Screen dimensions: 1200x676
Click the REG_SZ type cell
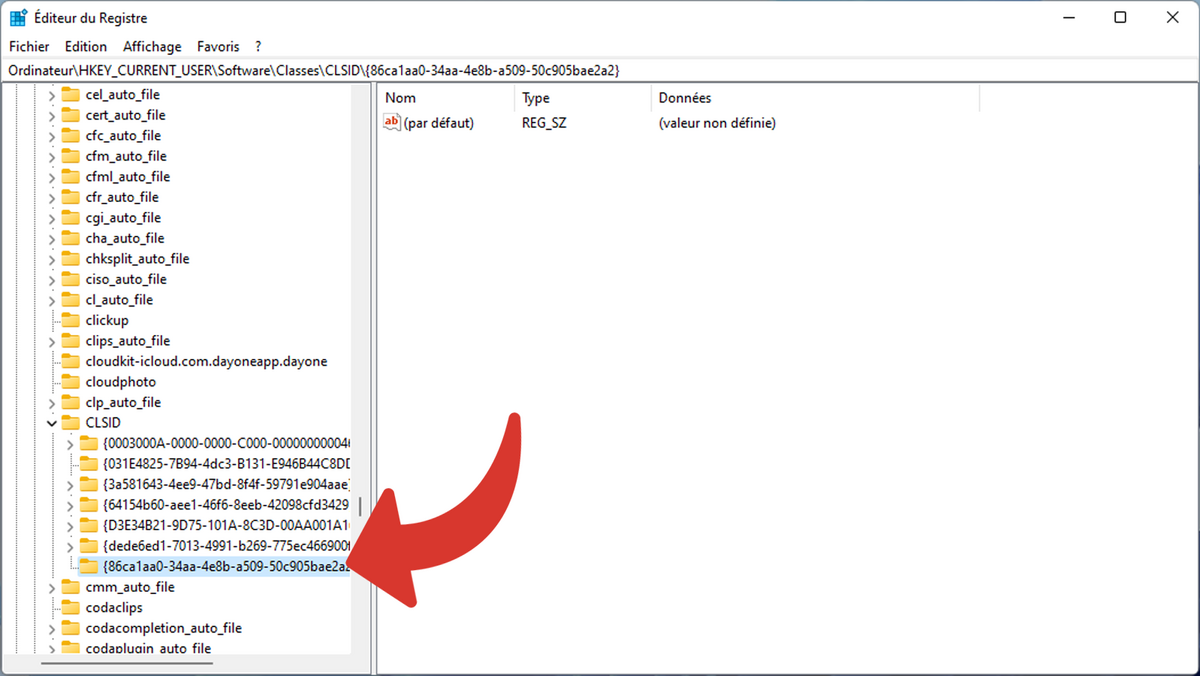(544, 123)
